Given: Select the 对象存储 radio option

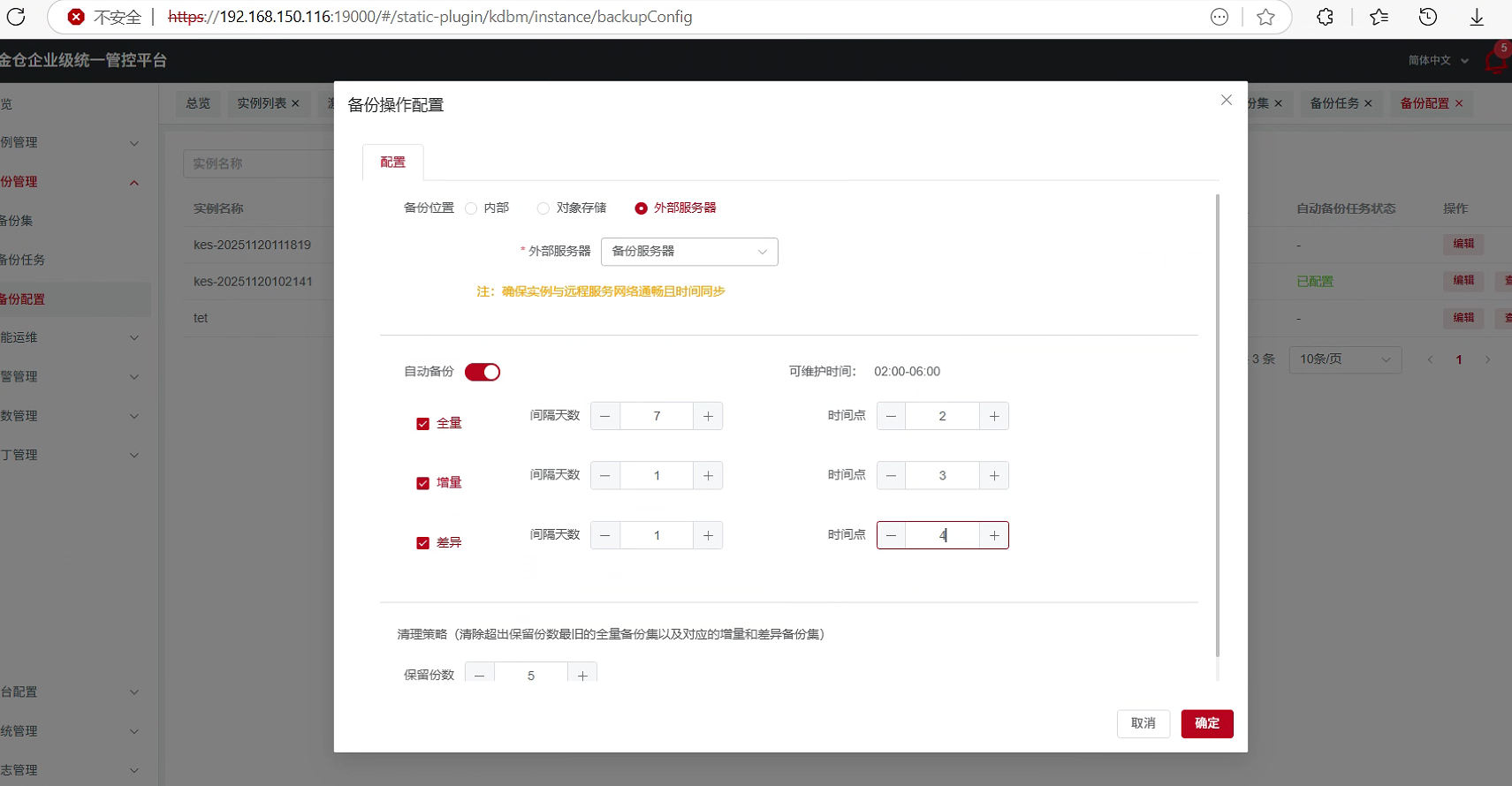Looking at the screenshot, I should [543, 208].
